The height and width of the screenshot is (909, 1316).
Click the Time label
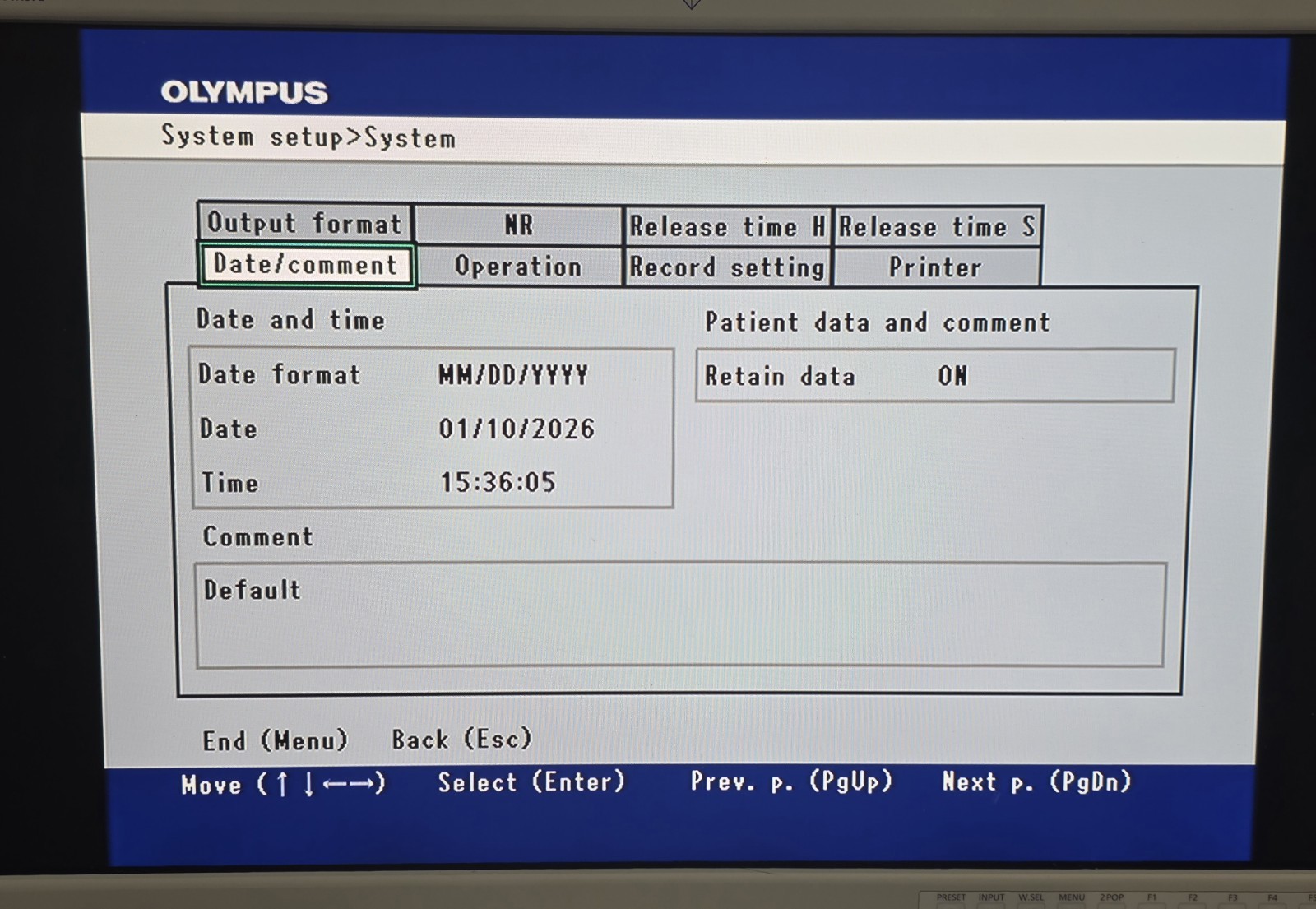coord(230,482)
